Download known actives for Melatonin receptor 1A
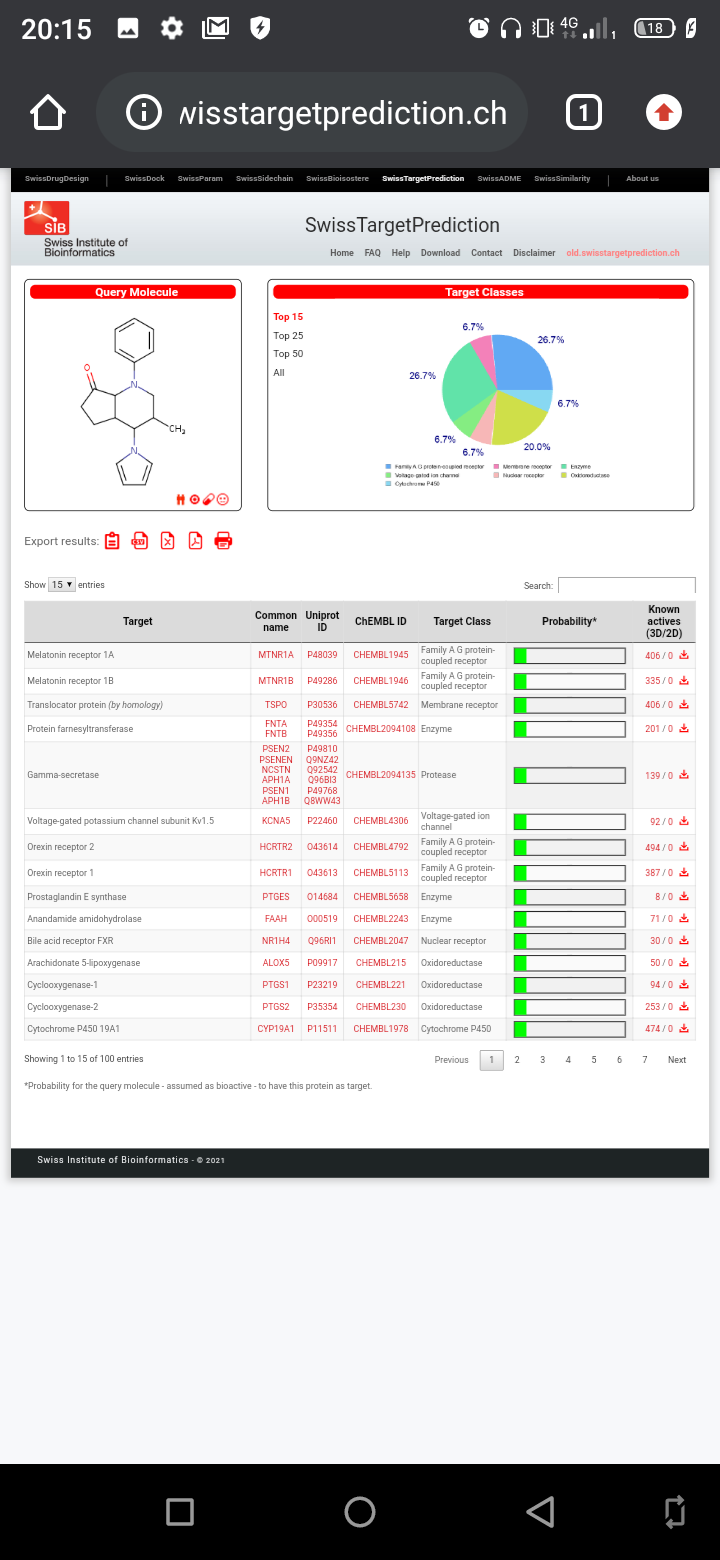The height and width of the screenshot is (1560, 720). click(x=684, y=655)
